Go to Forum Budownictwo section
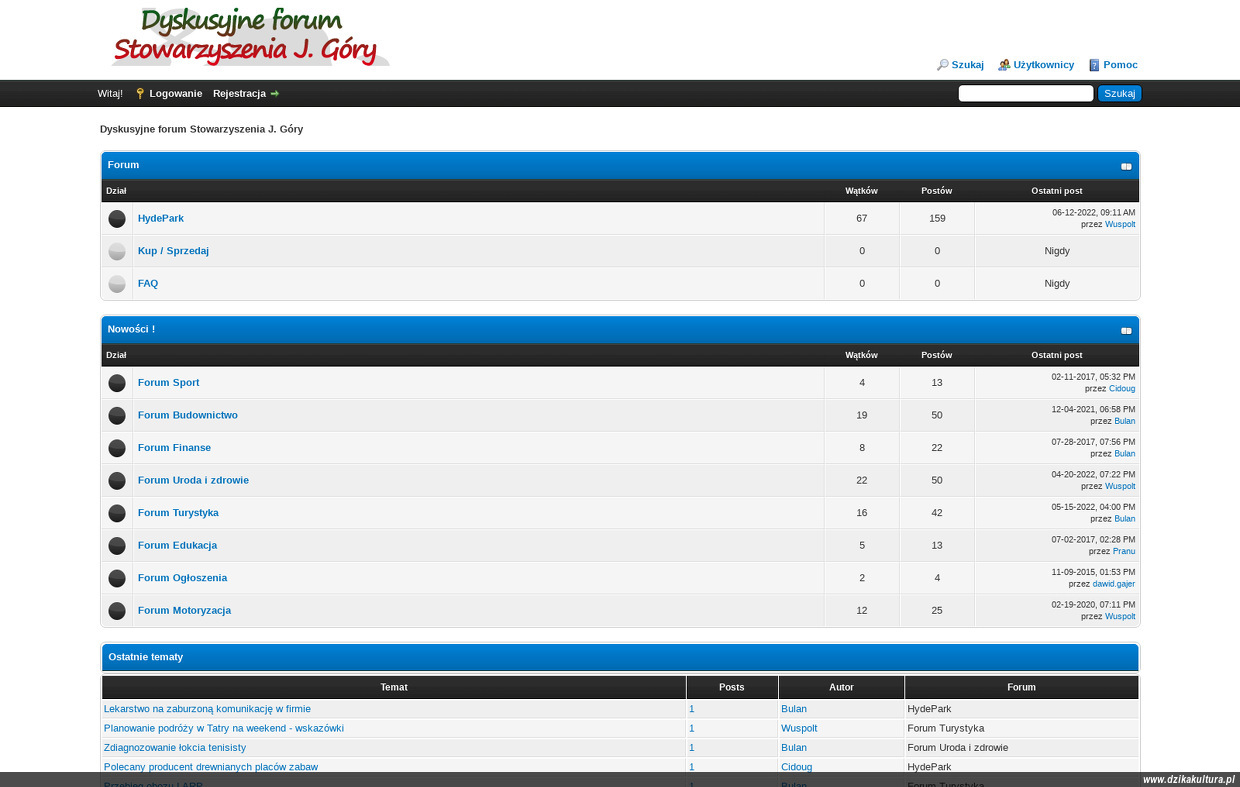 [188, 415]
